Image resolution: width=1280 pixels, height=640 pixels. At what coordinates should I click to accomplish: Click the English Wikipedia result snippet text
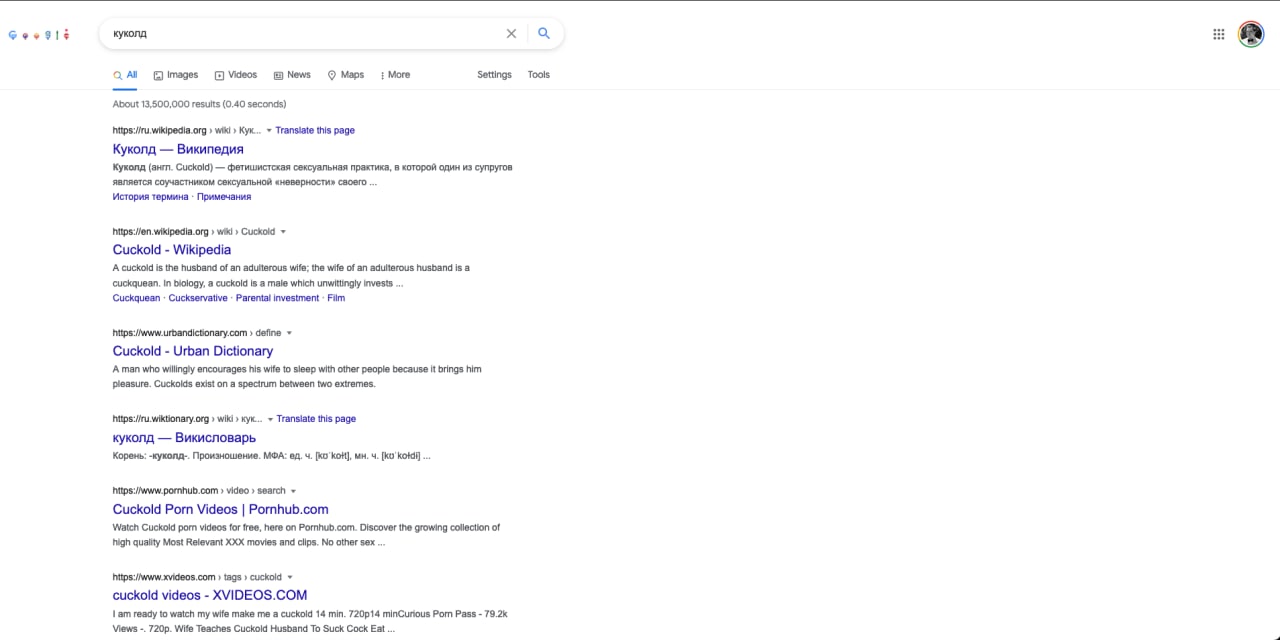click(291, 275)
